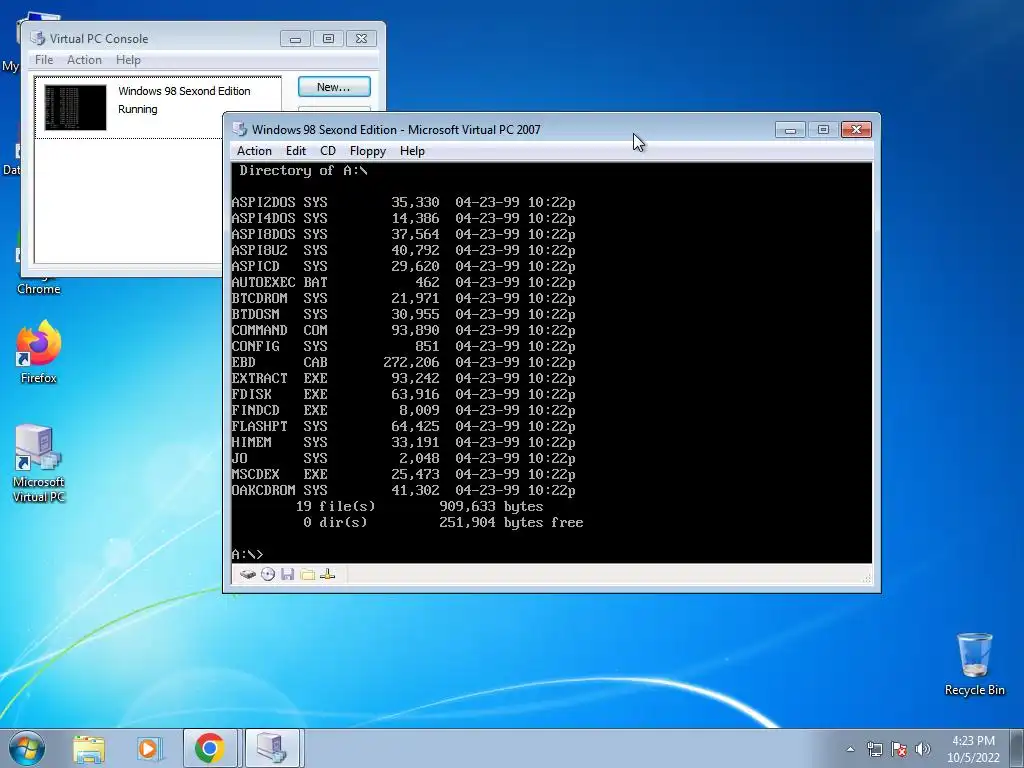This screenshot has height=768, width=1024.
Task: Open the Recycle Bin desktop icon
Action: [x=974, y=664]
